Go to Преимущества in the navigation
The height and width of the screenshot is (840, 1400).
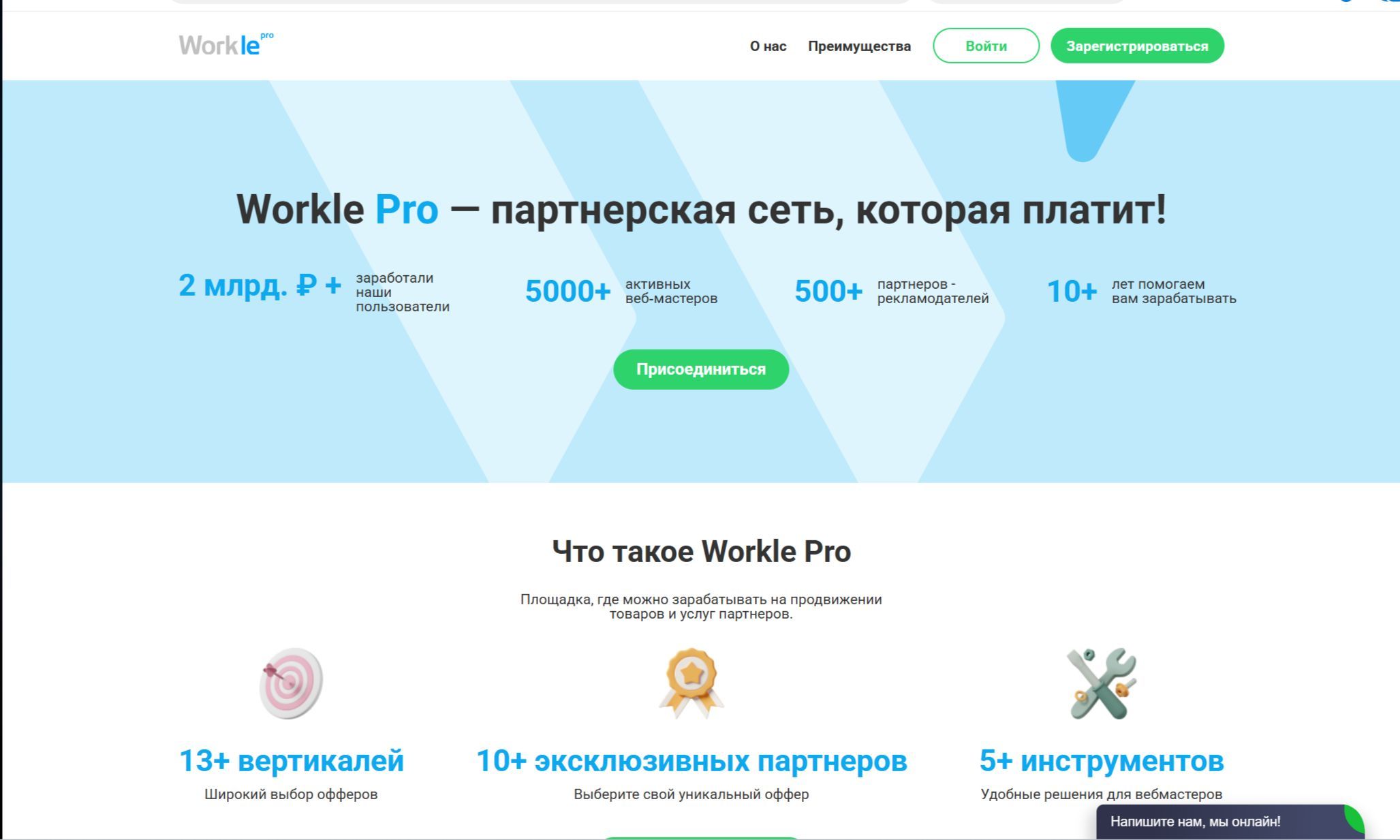coord(859,46)
